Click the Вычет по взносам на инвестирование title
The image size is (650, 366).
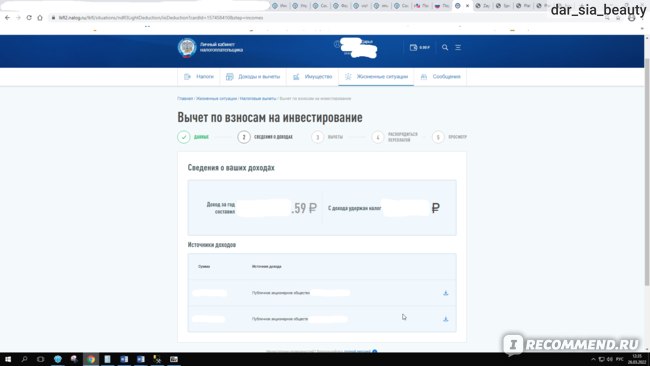point(270,117)
